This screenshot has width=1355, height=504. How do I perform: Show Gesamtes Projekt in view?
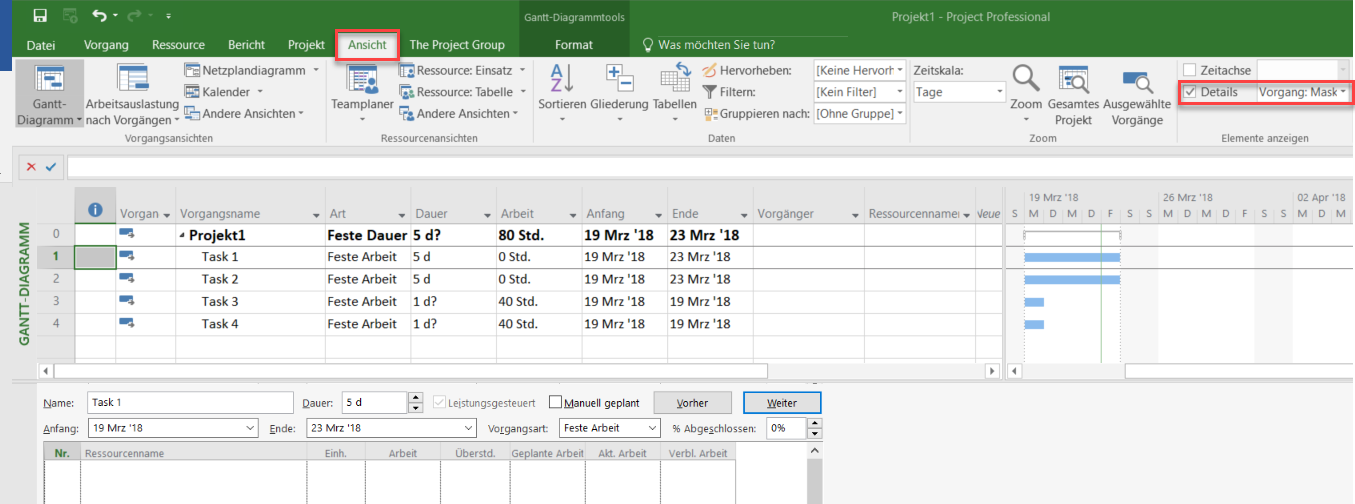click(1073, 80)
